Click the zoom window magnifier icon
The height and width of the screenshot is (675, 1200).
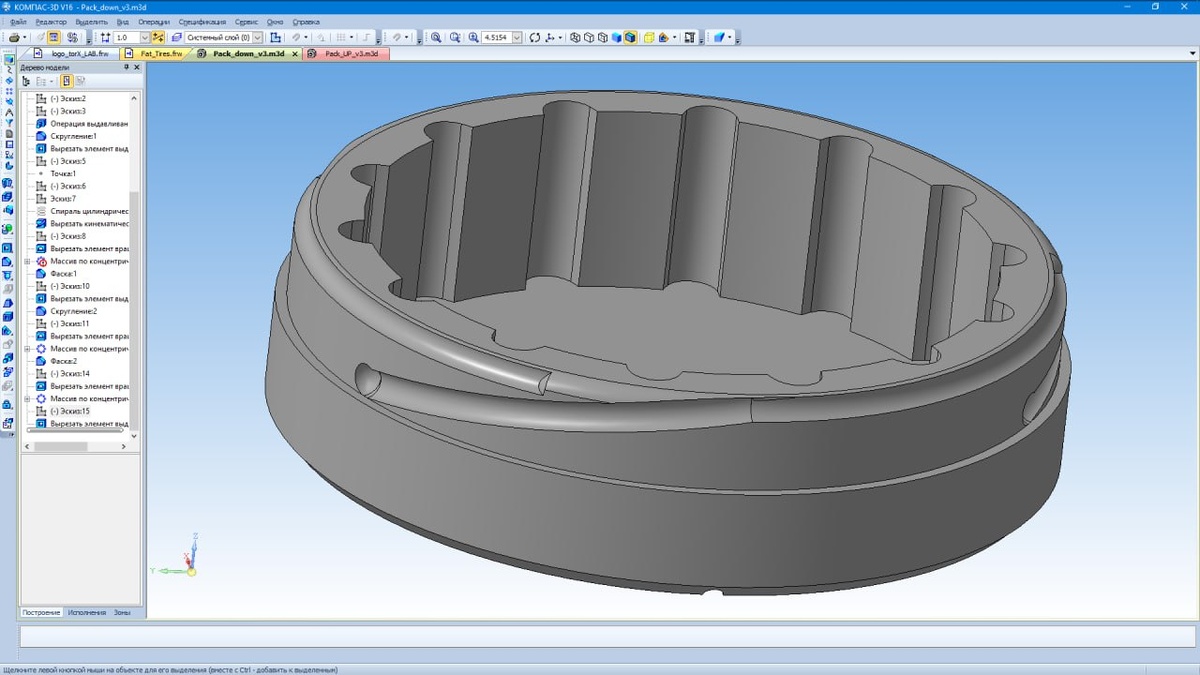coord(435,38)
